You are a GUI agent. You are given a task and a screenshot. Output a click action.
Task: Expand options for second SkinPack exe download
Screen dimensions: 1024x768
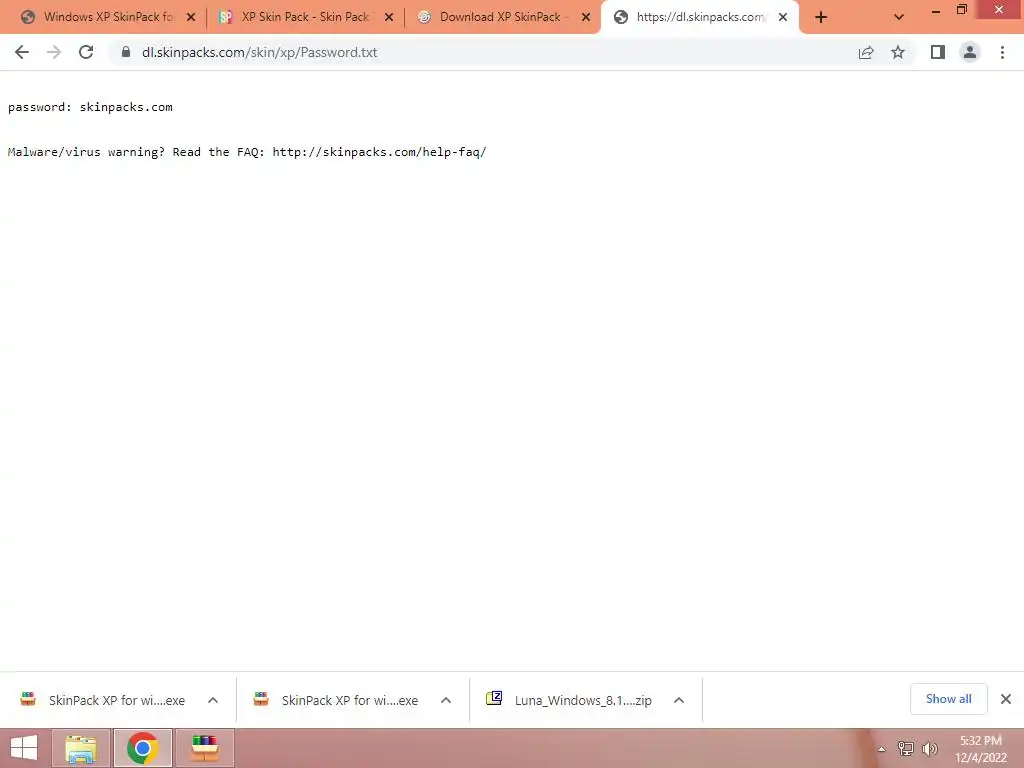(x=446, y=700)
